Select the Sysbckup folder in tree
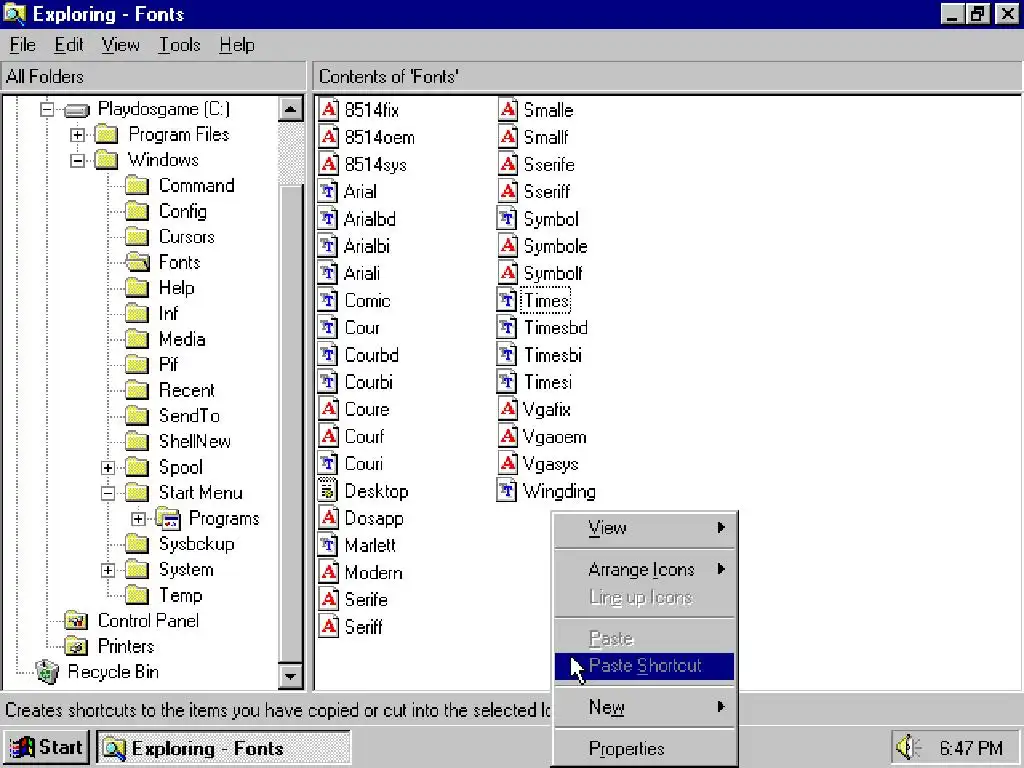 pos(197,544)
